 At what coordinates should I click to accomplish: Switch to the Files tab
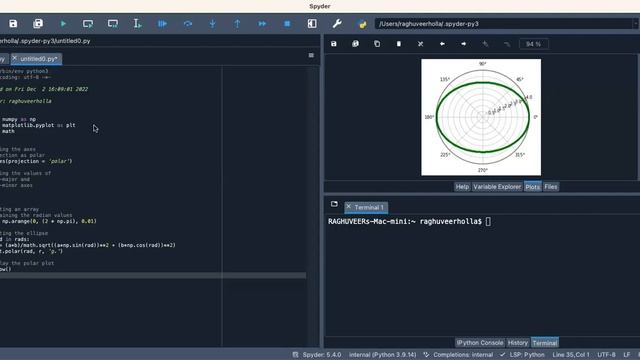coord(551,187)
